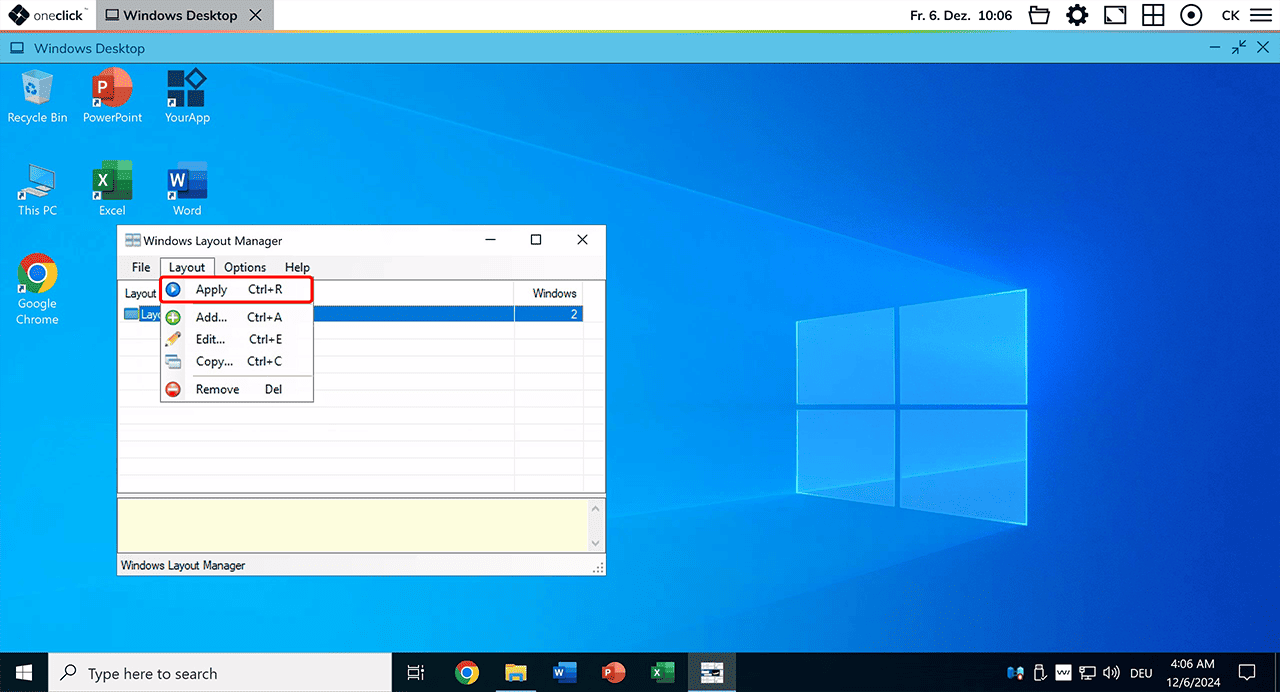Screen dimensions: 1280x692
Task: Open the File menu
Action: 141,267
